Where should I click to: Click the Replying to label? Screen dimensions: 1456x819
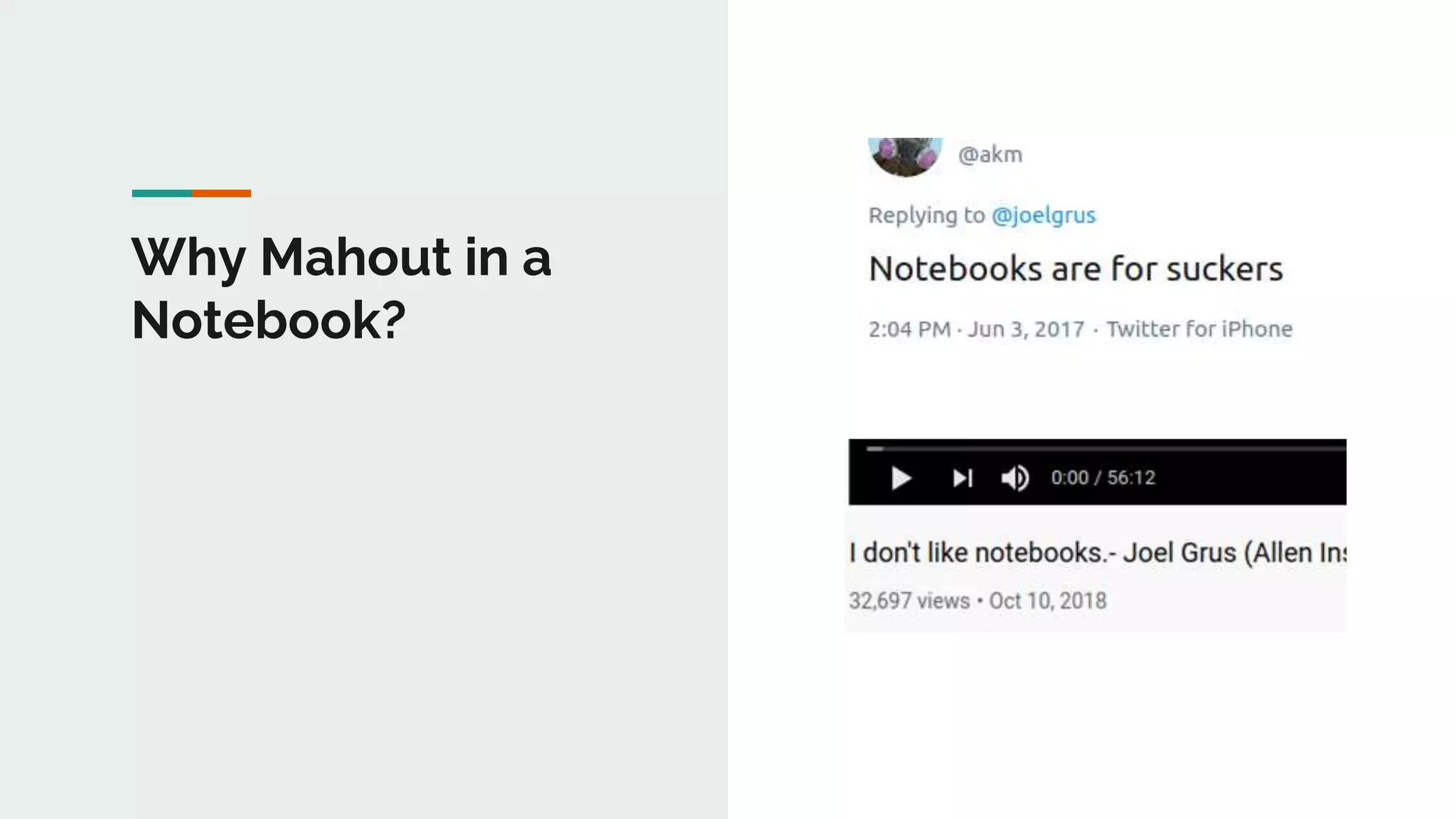pos(926,215)
